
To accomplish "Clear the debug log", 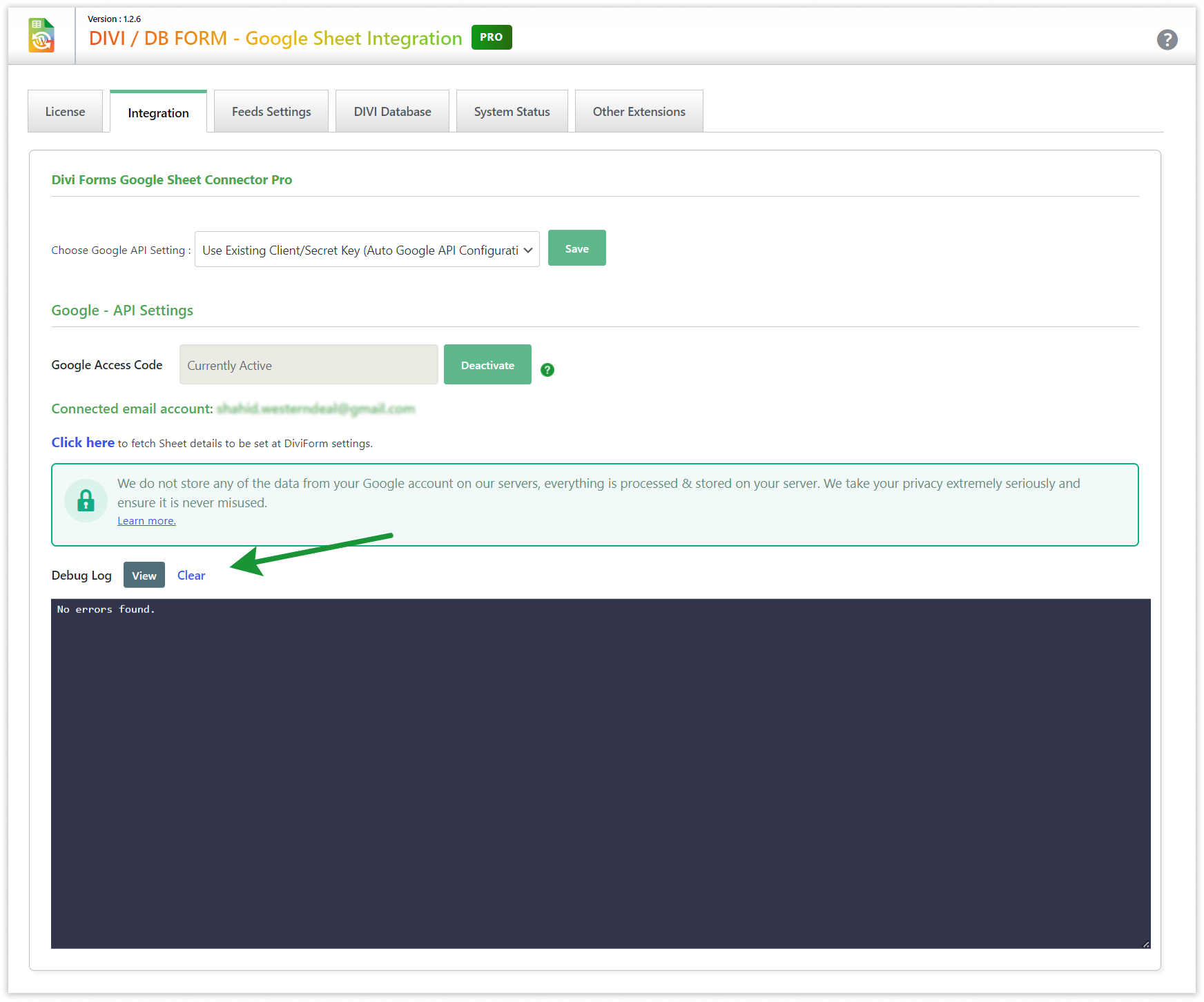I will (191, 576).
